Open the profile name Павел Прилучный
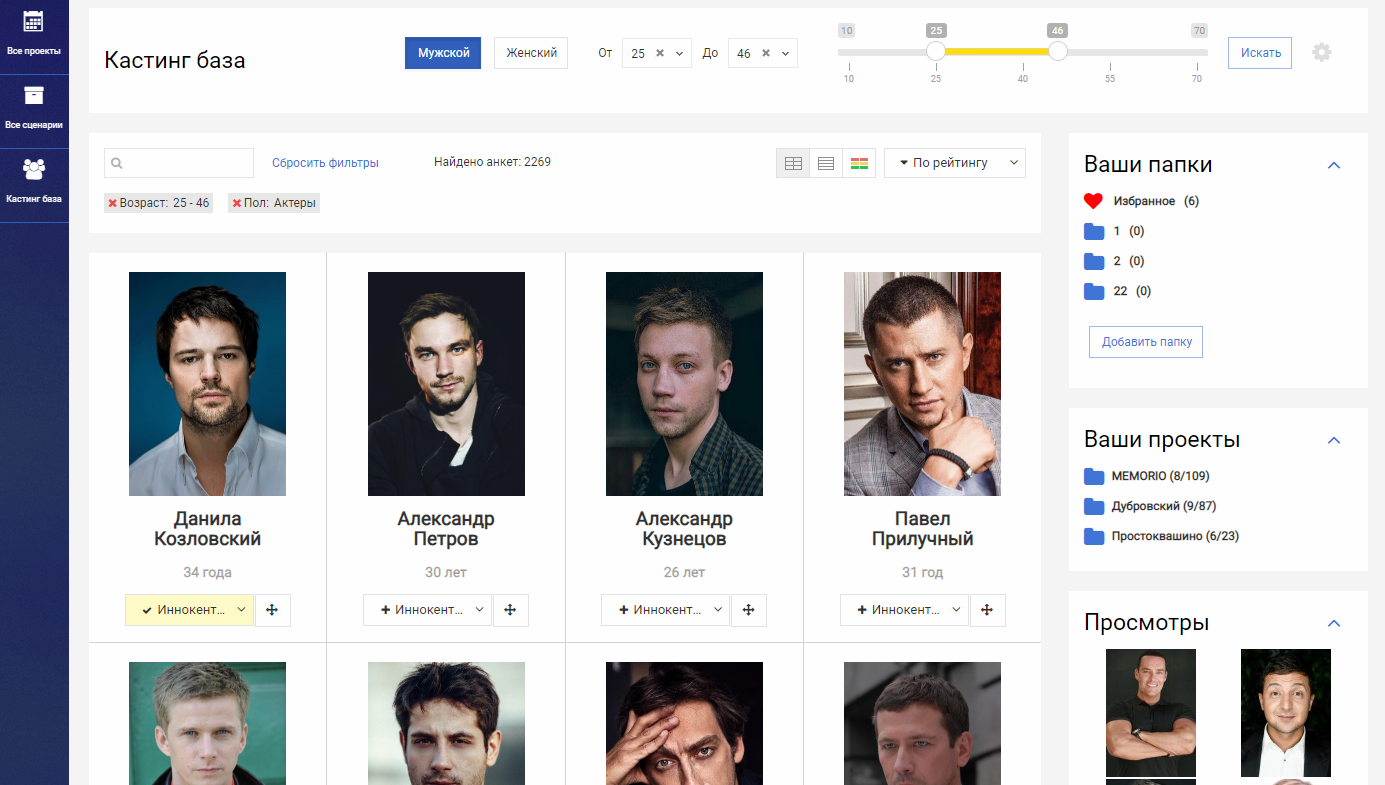1385x785 pixels. pos(922,529)
